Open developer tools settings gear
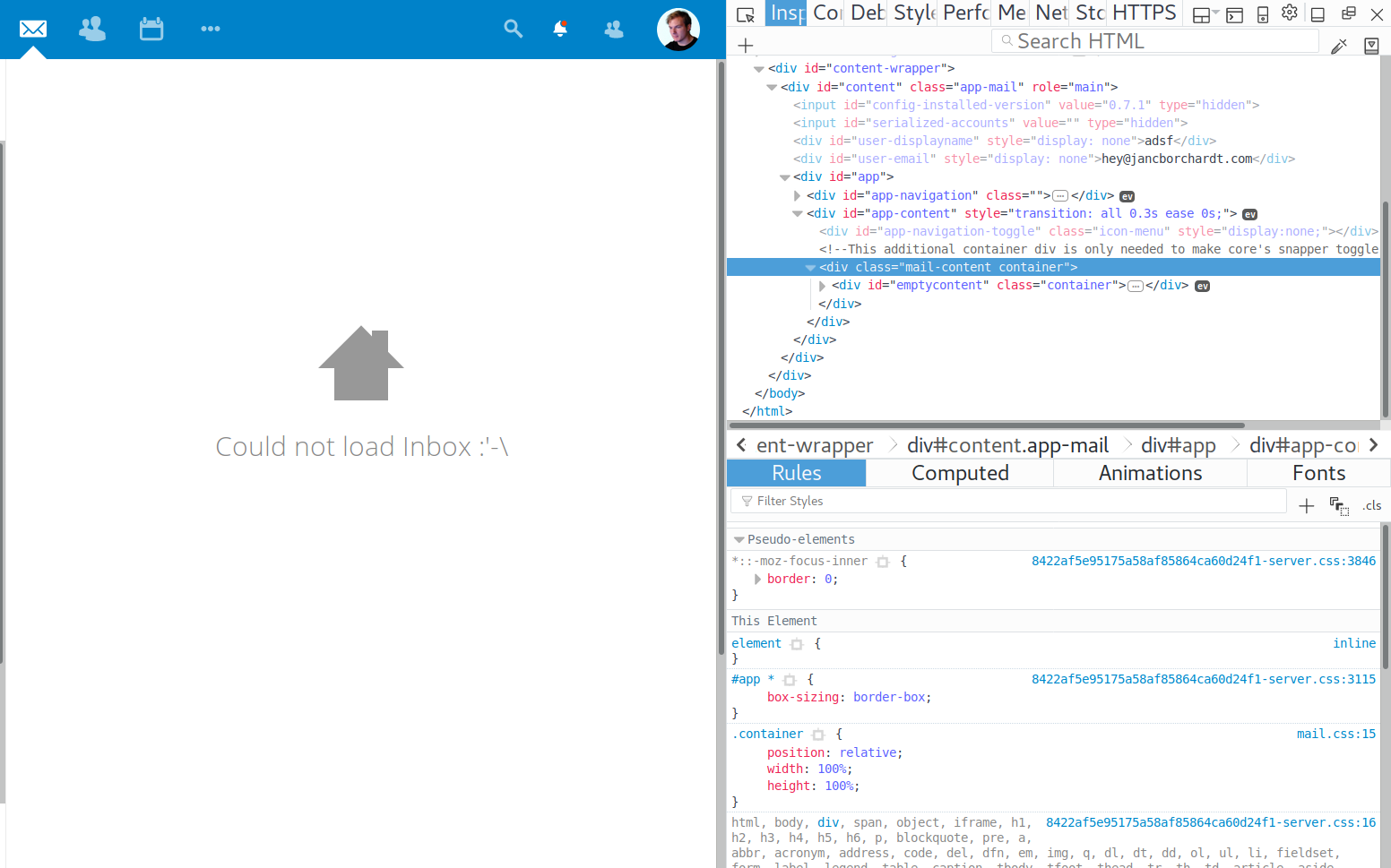The width and height of the screenshot is (1391, 868). click(x=1290, y=13)
